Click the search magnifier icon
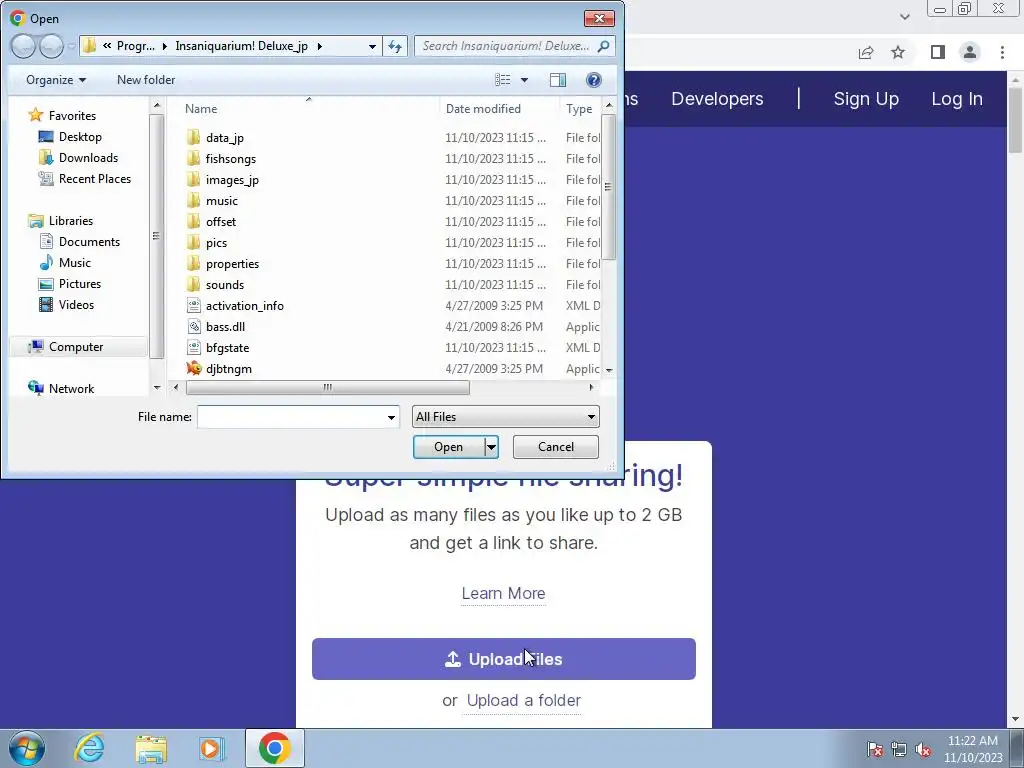Screen dimensions: 1024x768 coord(603,46)
